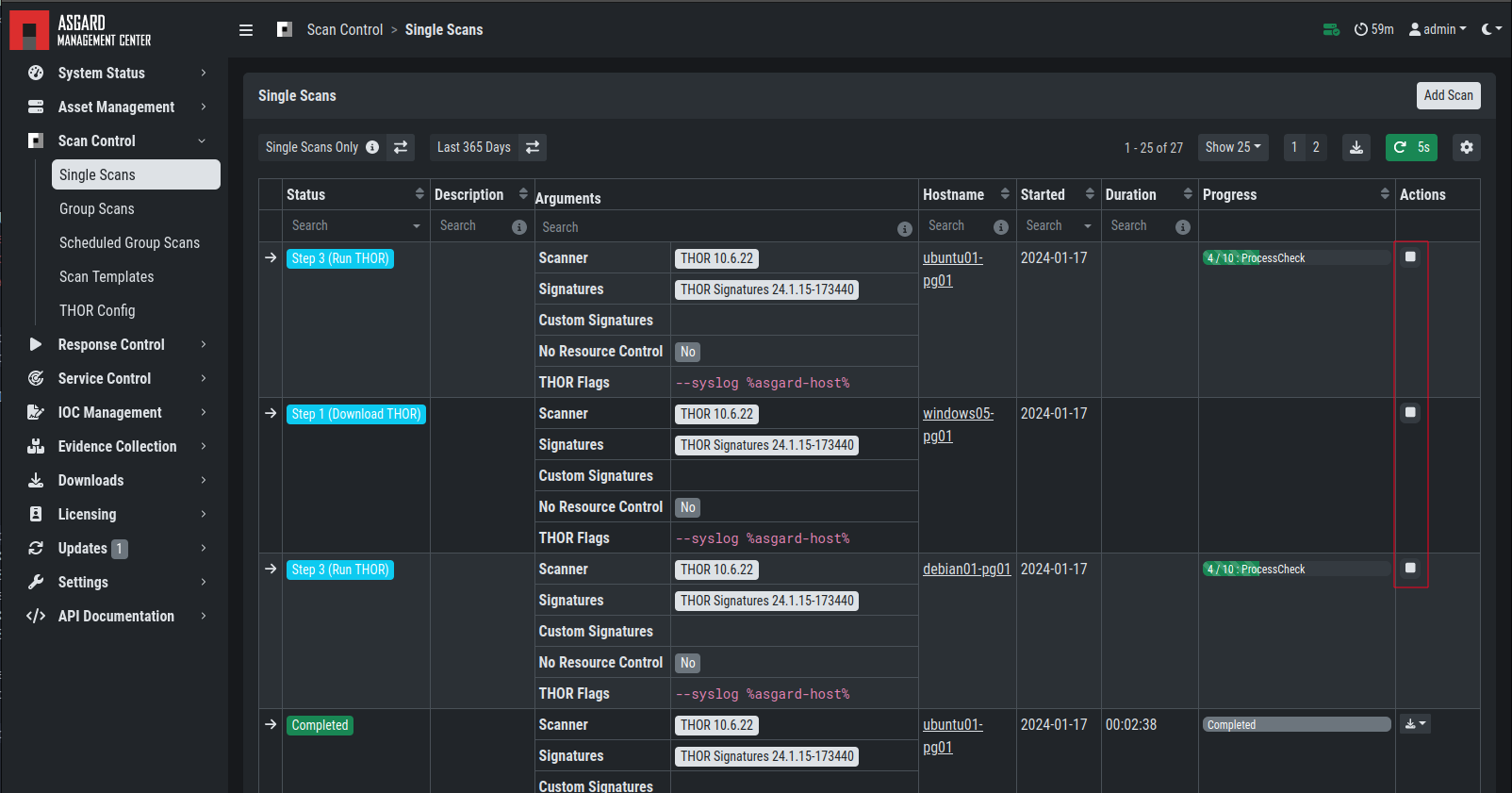This screenshot has height=793, width=1512.
Task: Sort the table by Description column
Action: (x=523, y=193)
